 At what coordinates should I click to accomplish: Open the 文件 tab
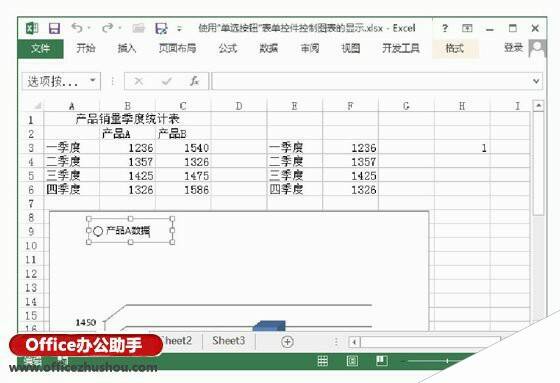click(40, 48)
